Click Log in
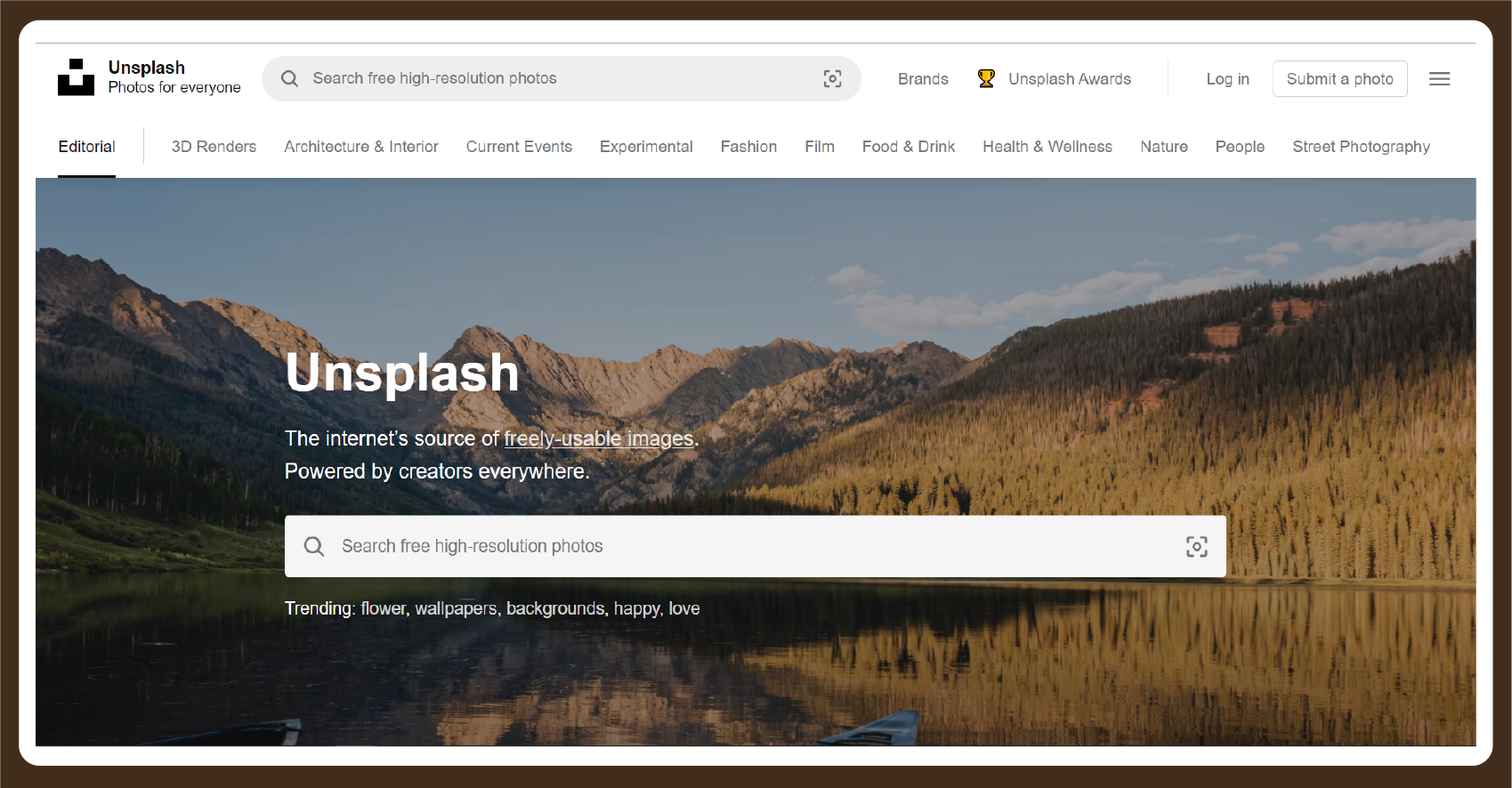This screenshot has width=1512, height=788. click(1227, 79)
